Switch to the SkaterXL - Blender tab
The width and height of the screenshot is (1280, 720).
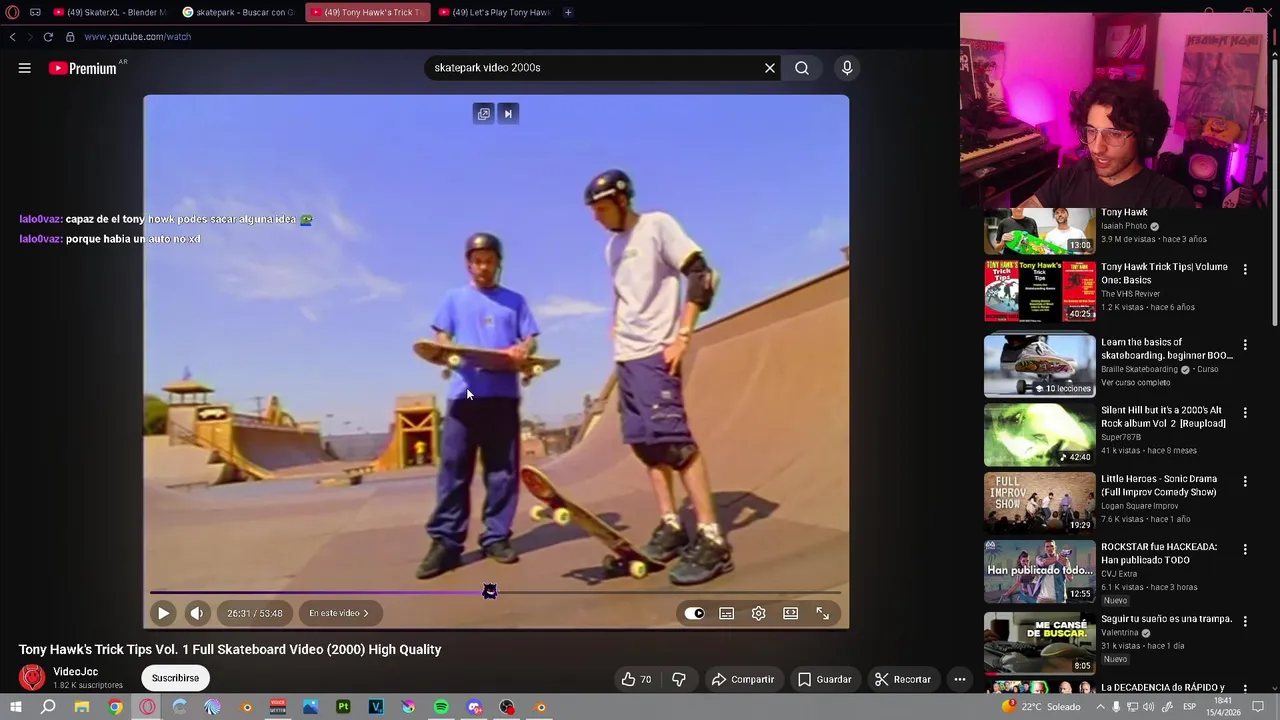110,12
